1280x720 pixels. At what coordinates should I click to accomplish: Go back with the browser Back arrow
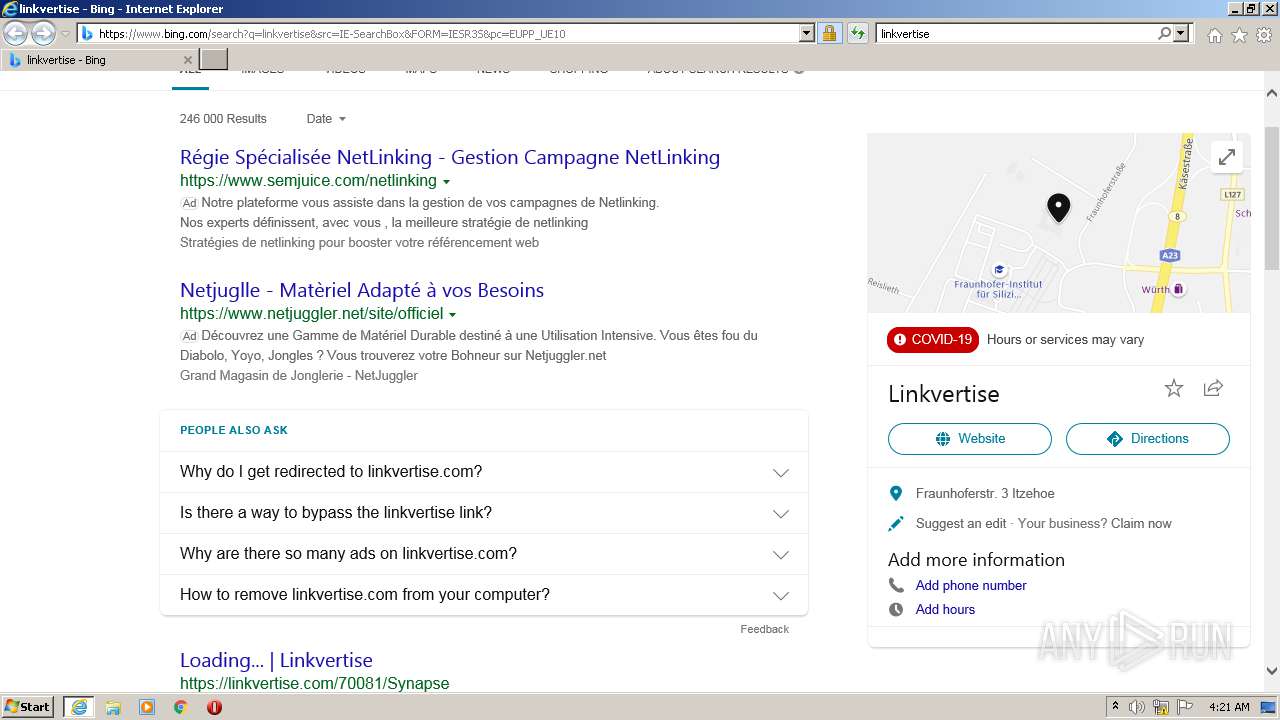point(15,33)
